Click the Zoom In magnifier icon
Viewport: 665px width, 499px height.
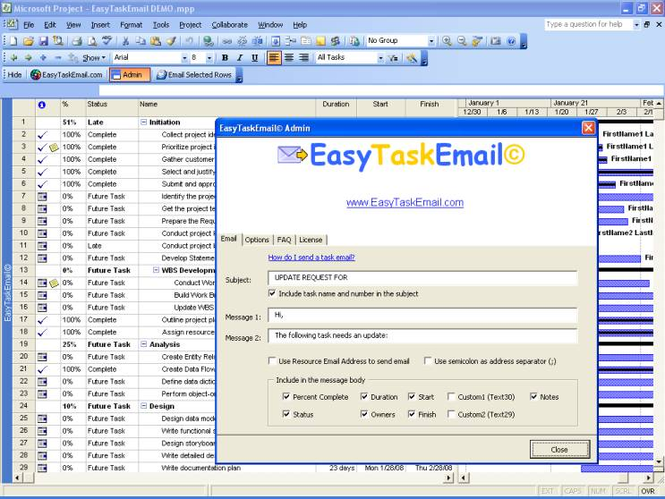tap(447, 41)
